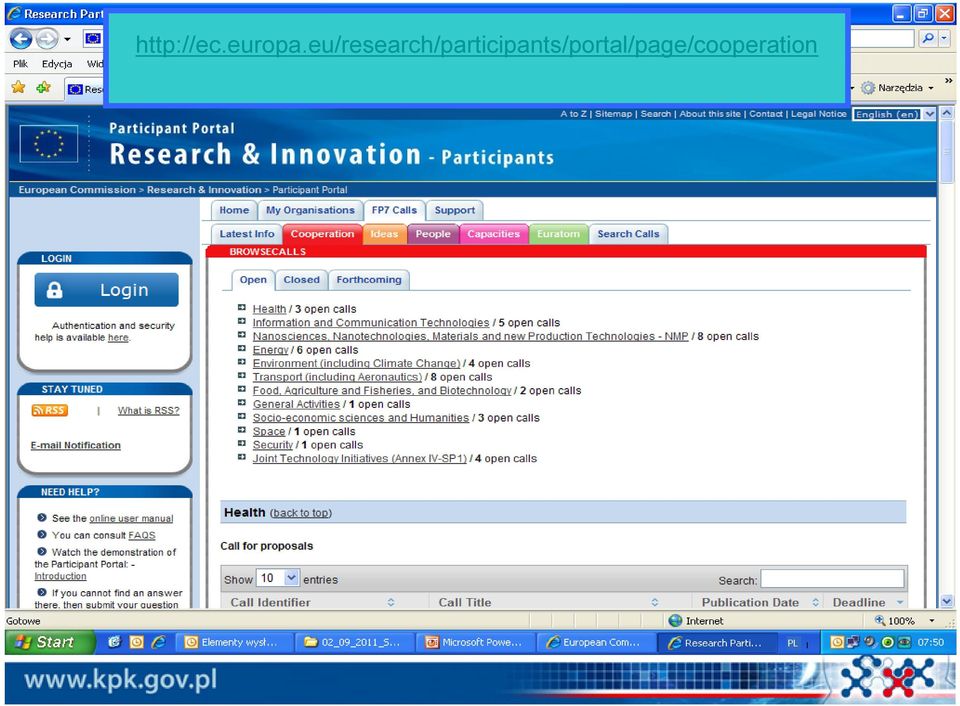Switch to the Forthcoming calls tab
Viewport: 960px width, 706px height.
click(x=369, y=280)
